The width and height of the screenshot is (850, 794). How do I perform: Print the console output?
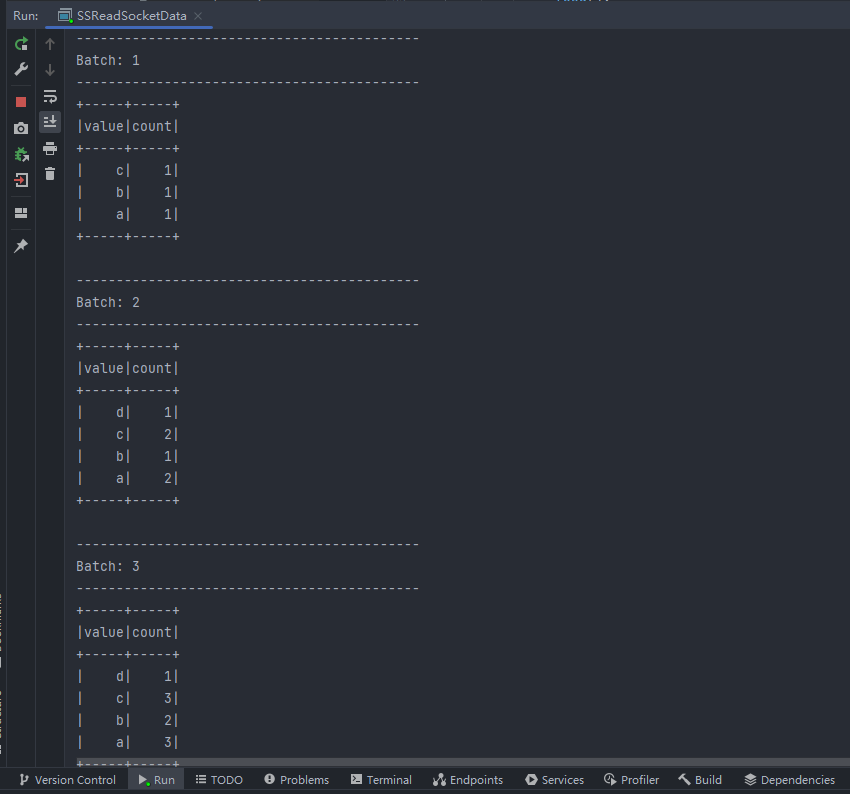click(x=50, y=148)
